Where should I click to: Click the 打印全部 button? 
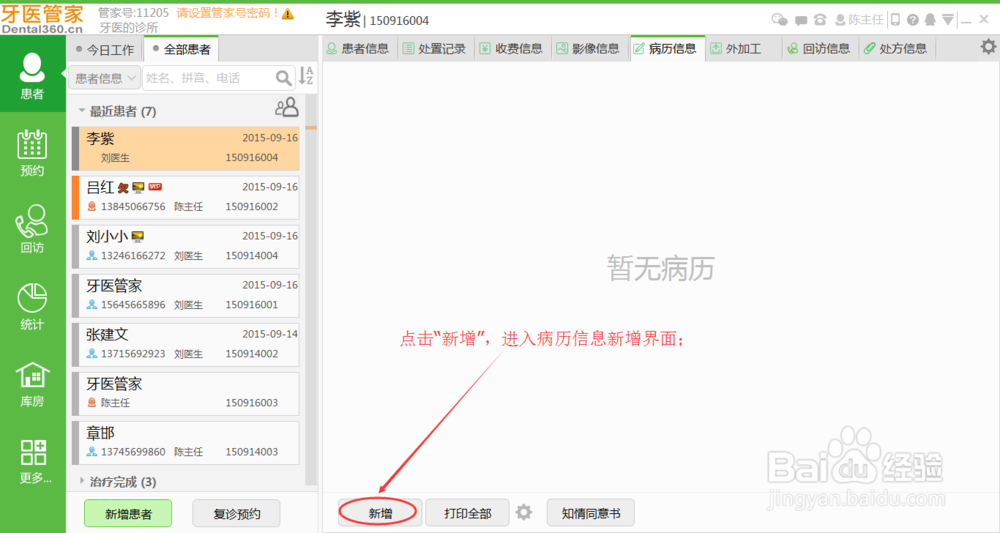pos(467,513)
